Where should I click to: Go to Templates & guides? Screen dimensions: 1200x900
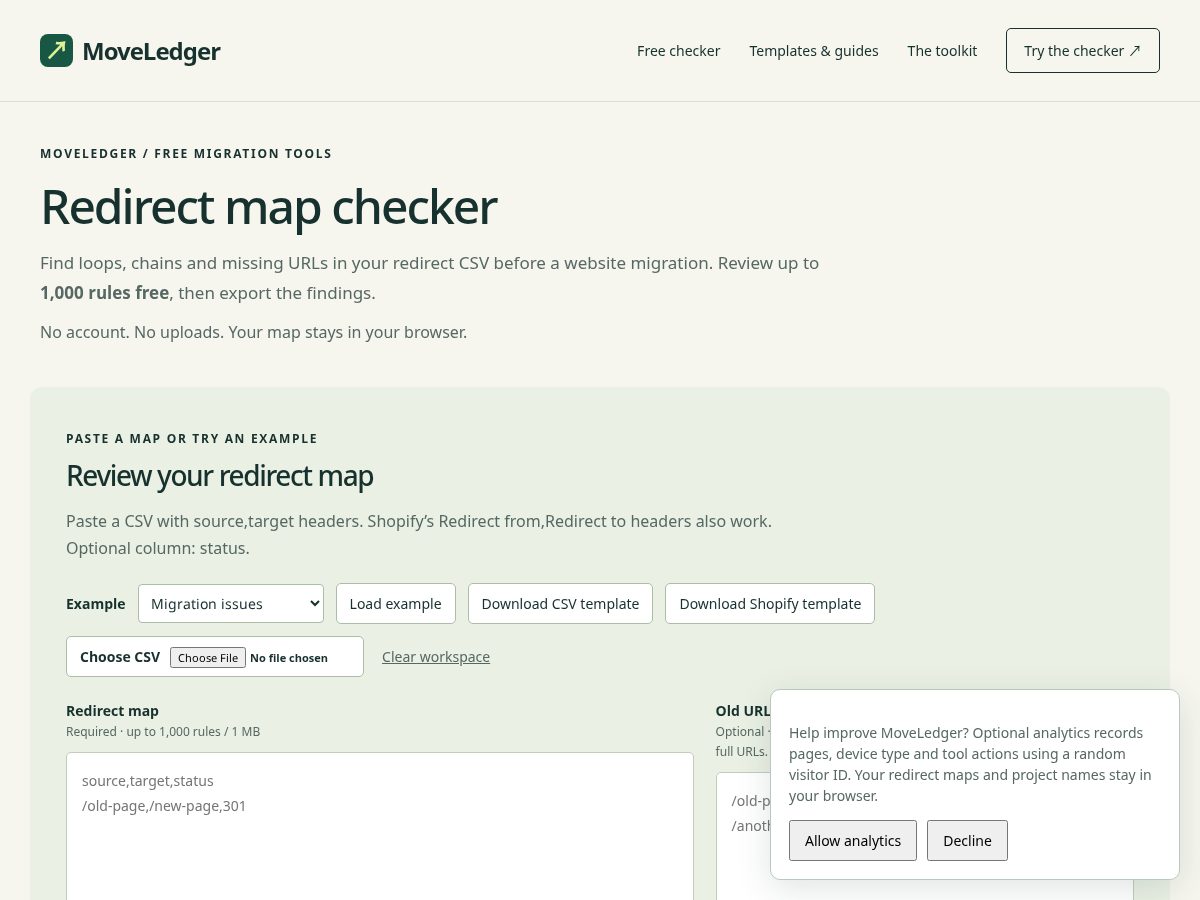click(814, 51)
